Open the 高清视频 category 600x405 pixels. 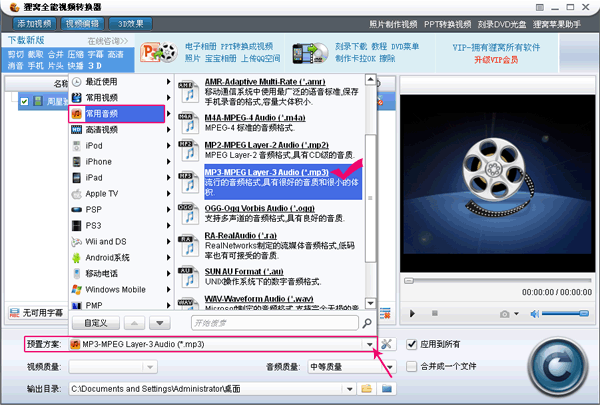click(x=120, y=130)
